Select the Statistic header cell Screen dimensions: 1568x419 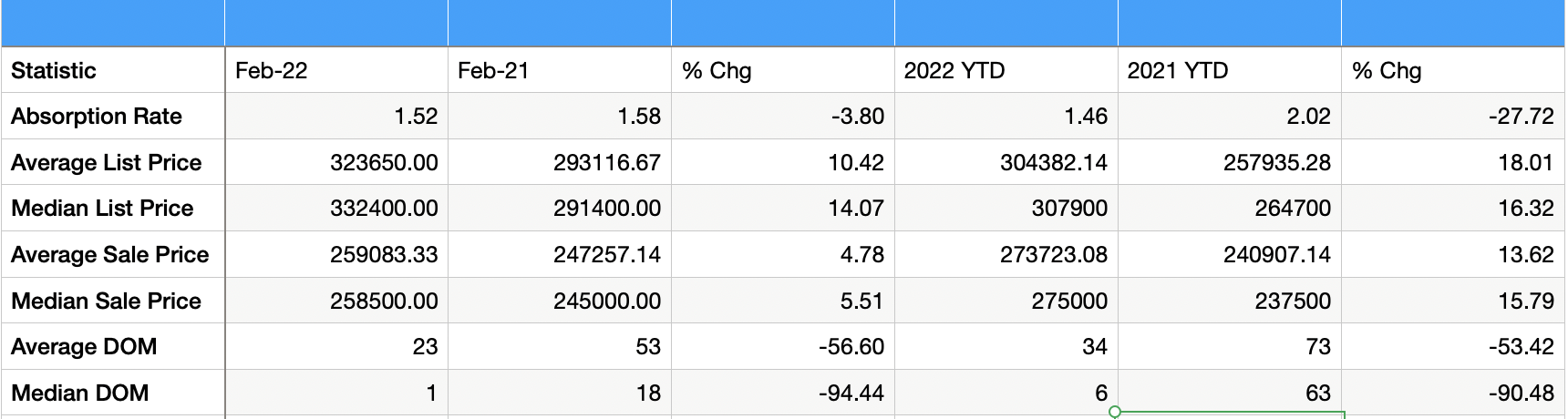113,70
